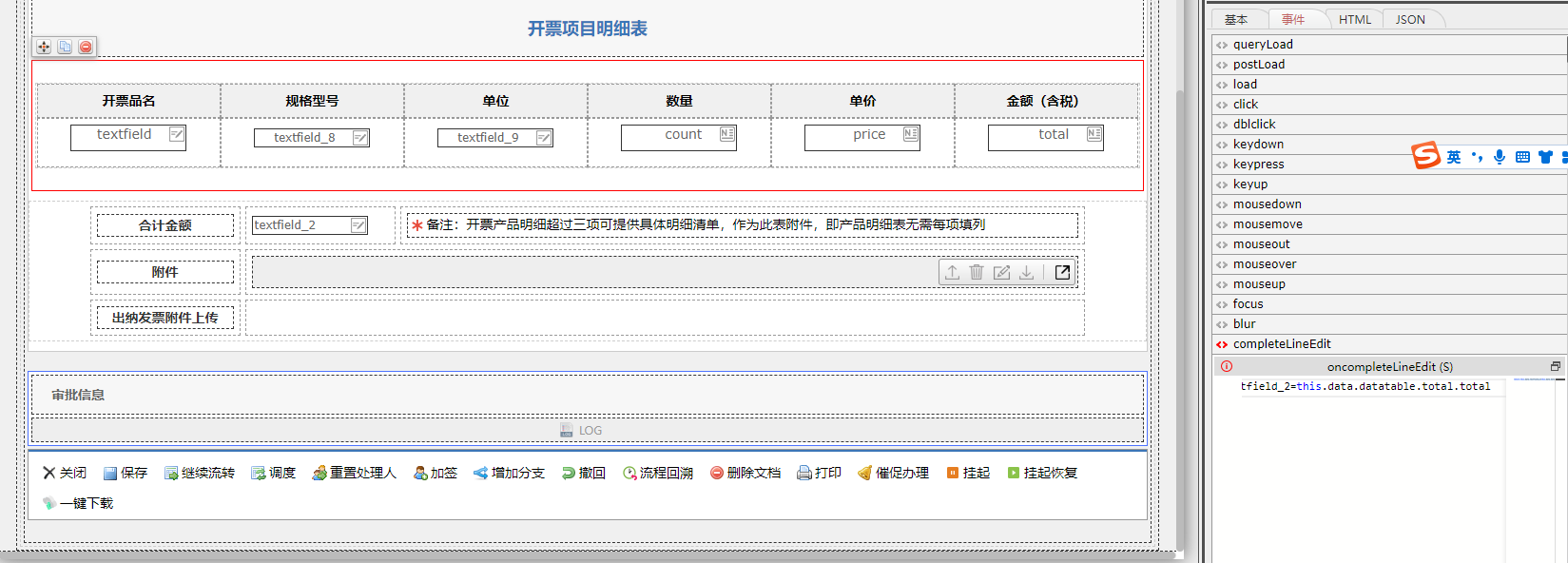Toggle the Sogou punctuation mode icon
This screenshot has height=563, width=1568.
pos(1477,157)
